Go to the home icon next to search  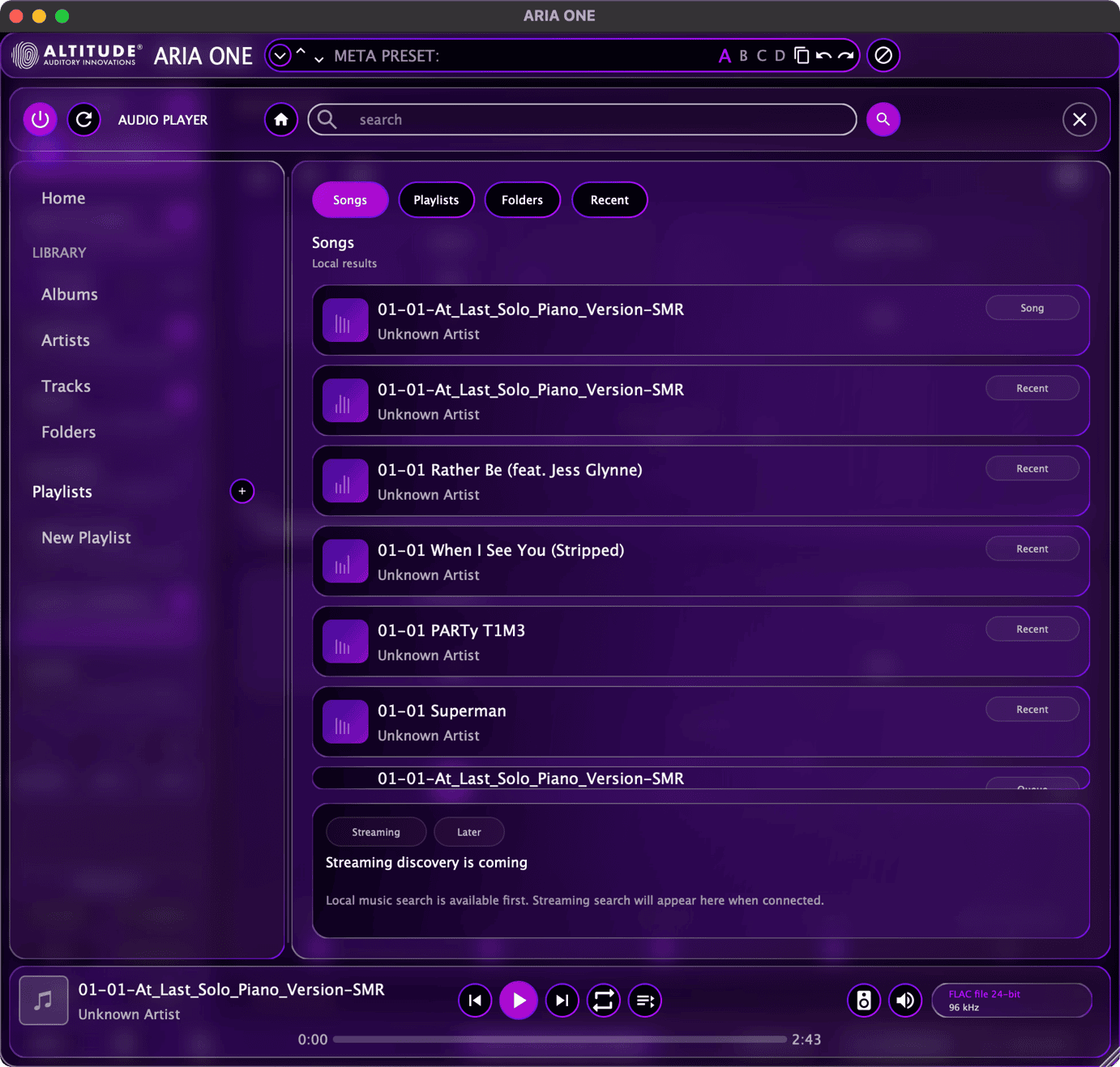point(281,120)
